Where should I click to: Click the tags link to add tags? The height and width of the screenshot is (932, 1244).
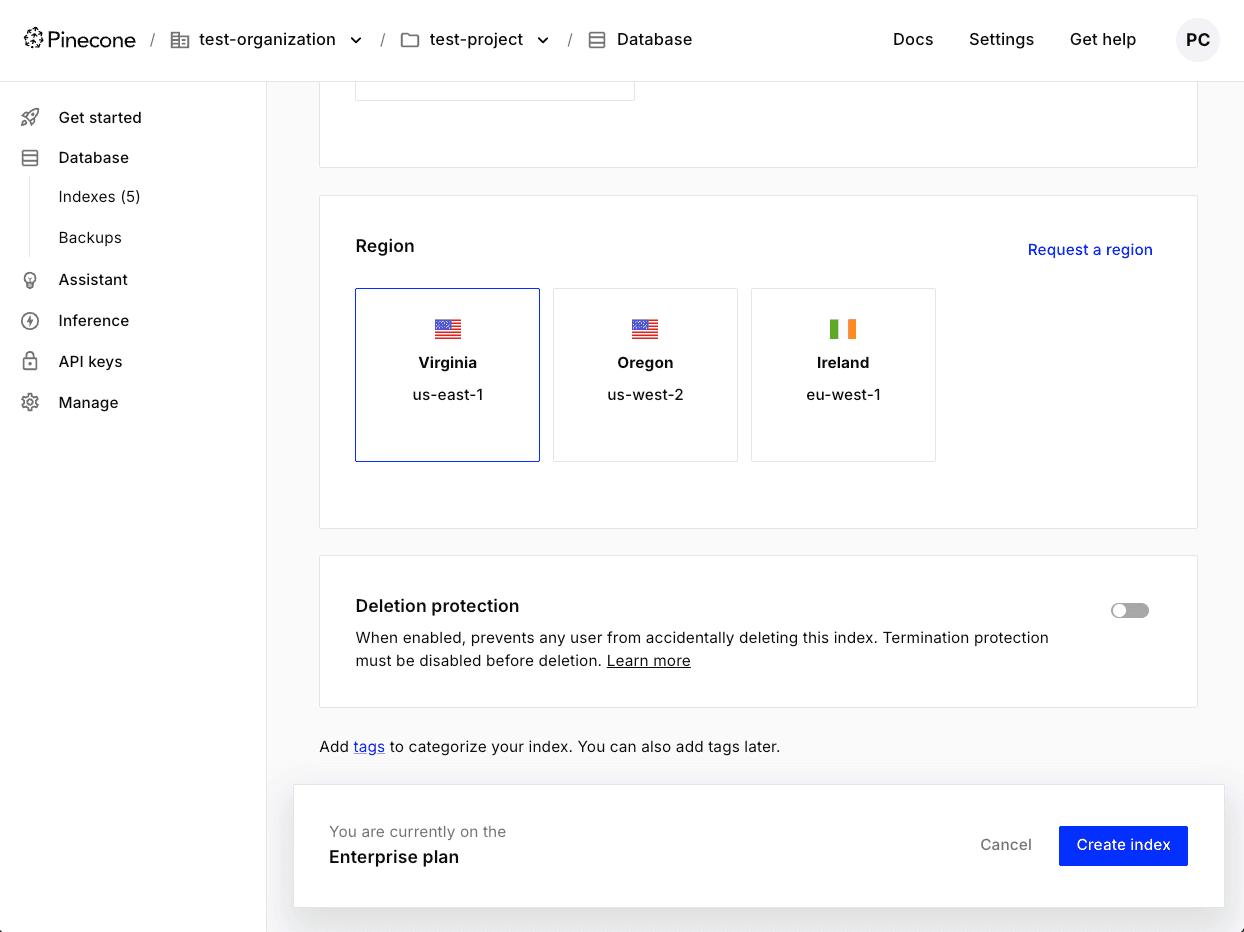click(369, 746)
